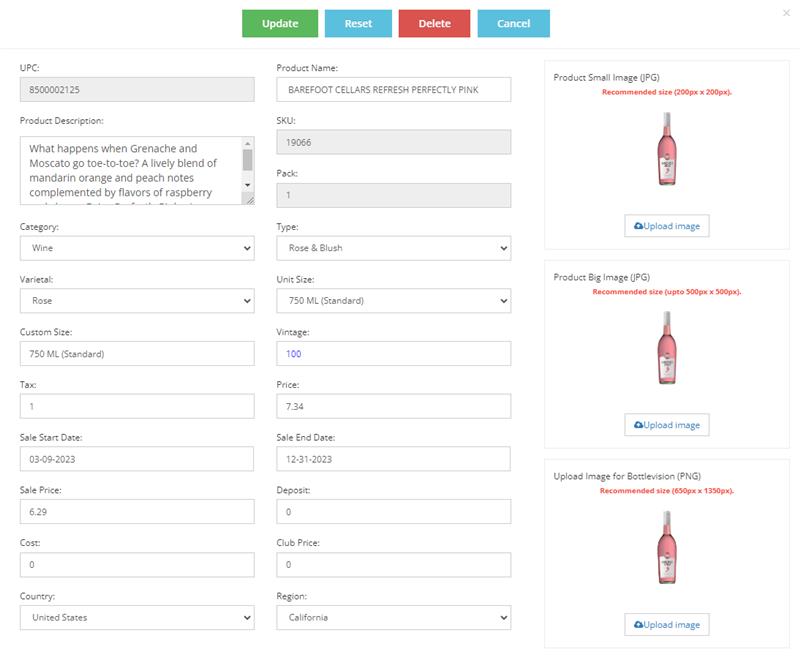Click the Deposit input field
800x665 pixels.
(393, 512)
